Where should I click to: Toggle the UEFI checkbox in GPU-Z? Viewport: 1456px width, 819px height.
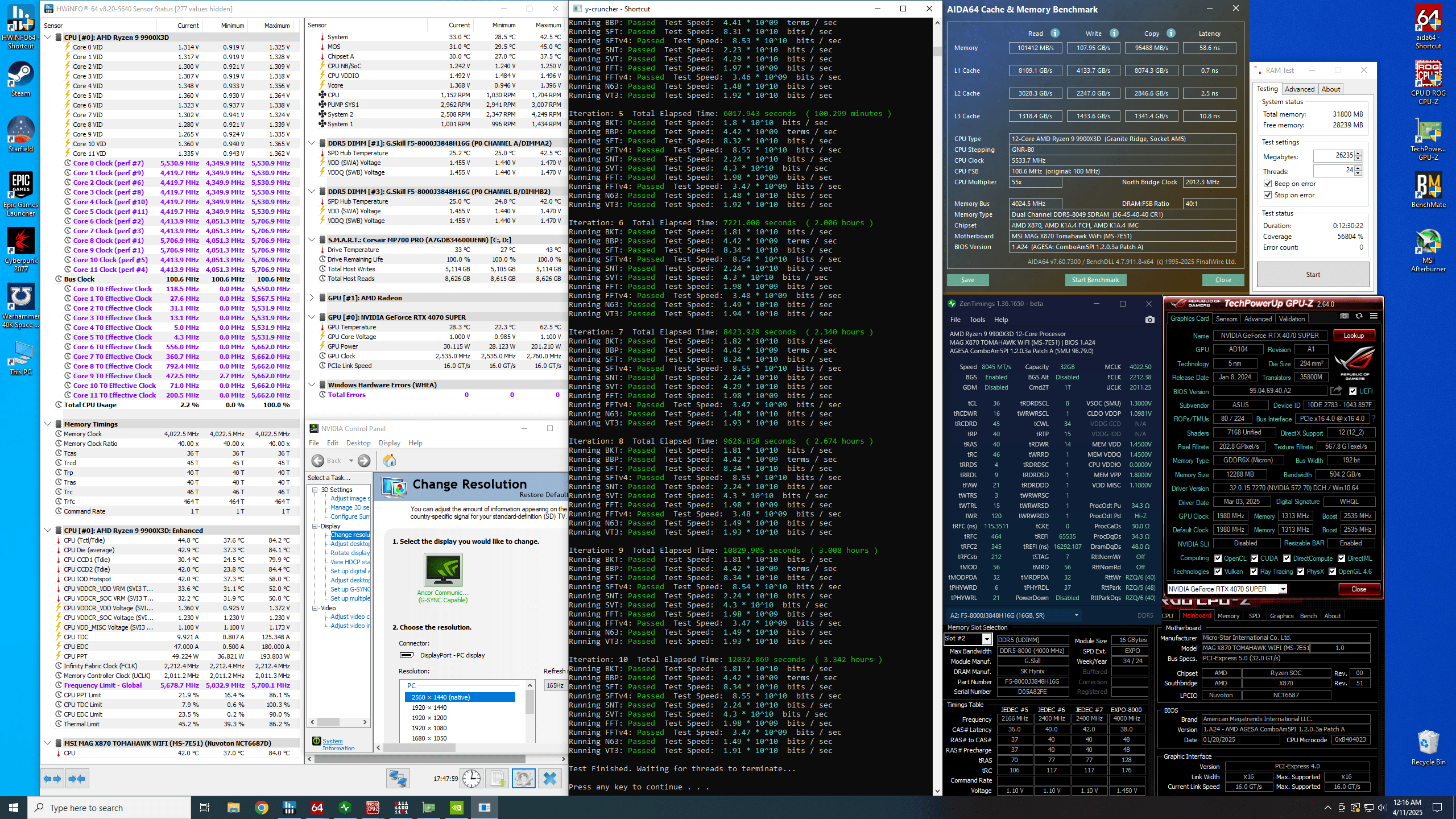1352,391
